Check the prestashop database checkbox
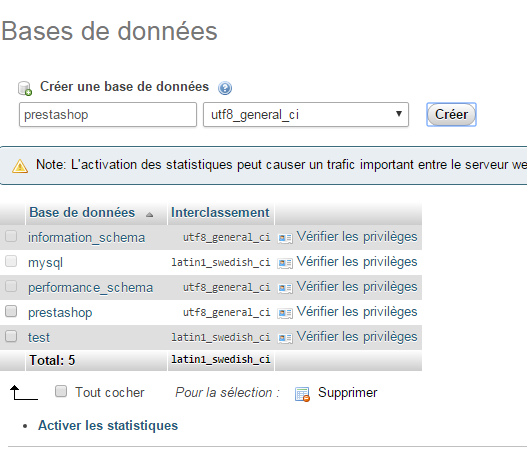This screenshot has height=462, width=527. 11,311
